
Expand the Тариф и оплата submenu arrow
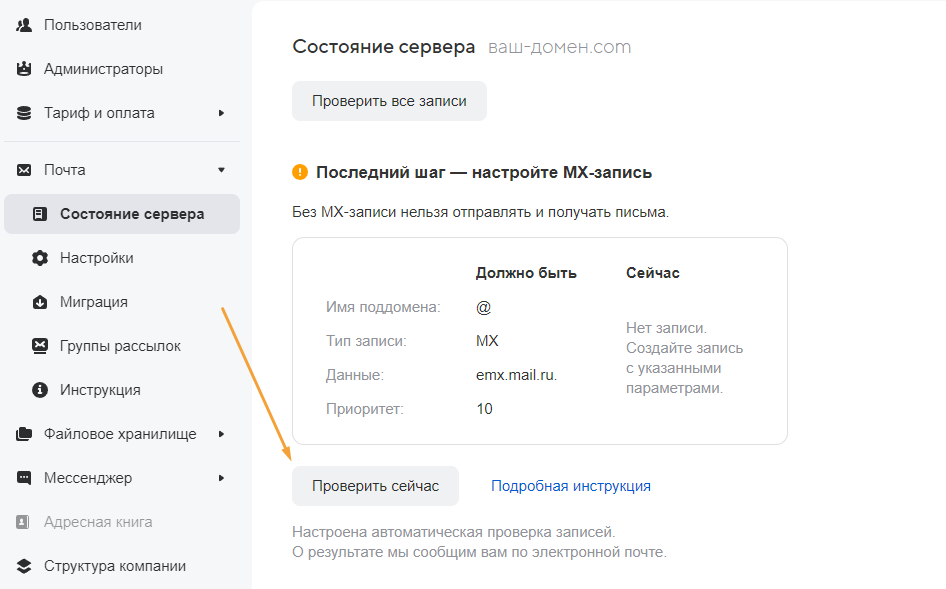(x=221, y=113)
